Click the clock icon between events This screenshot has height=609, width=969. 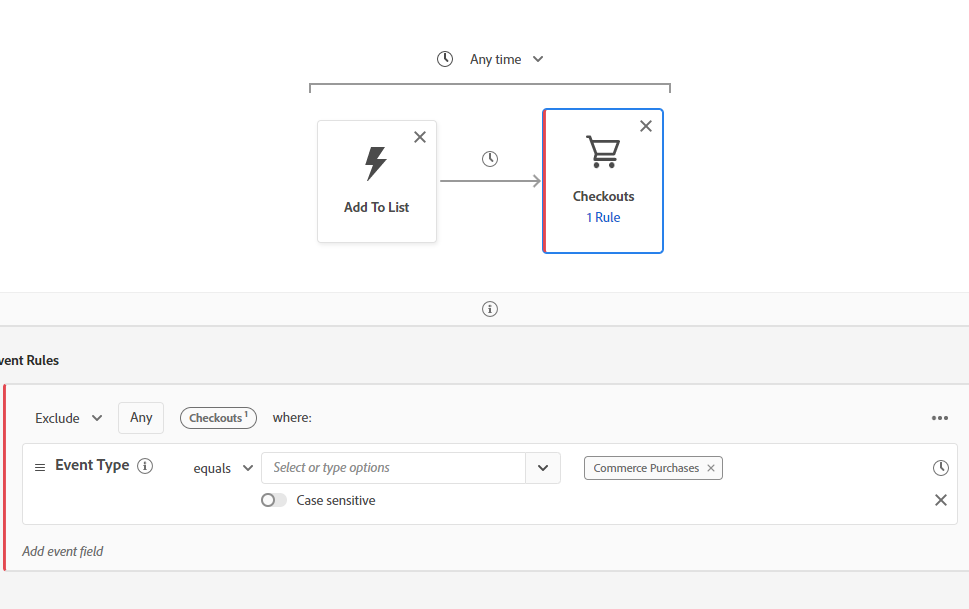[490, 159]
